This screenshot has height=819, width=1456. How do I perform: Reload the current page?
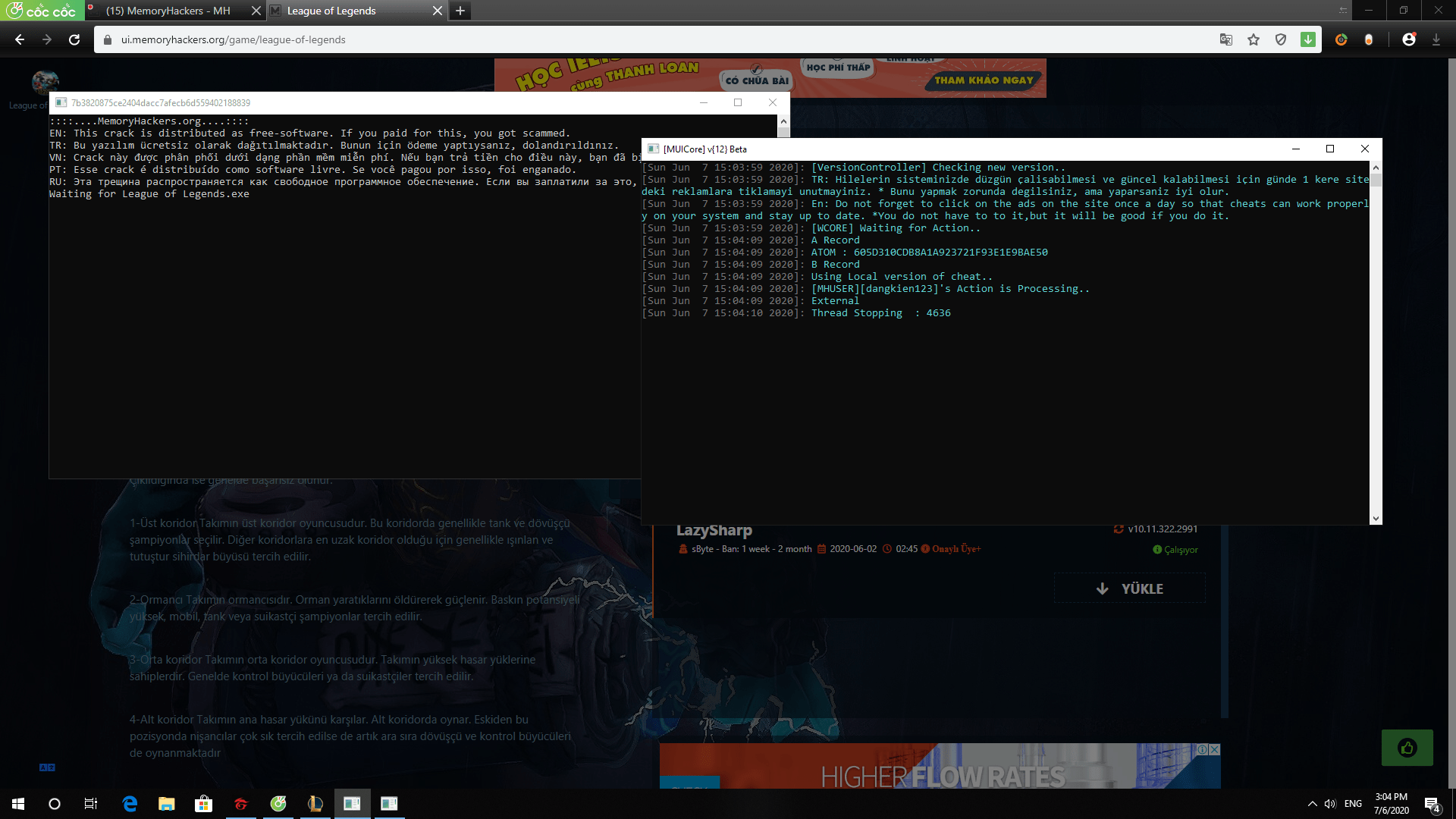(x=74, y=39)
